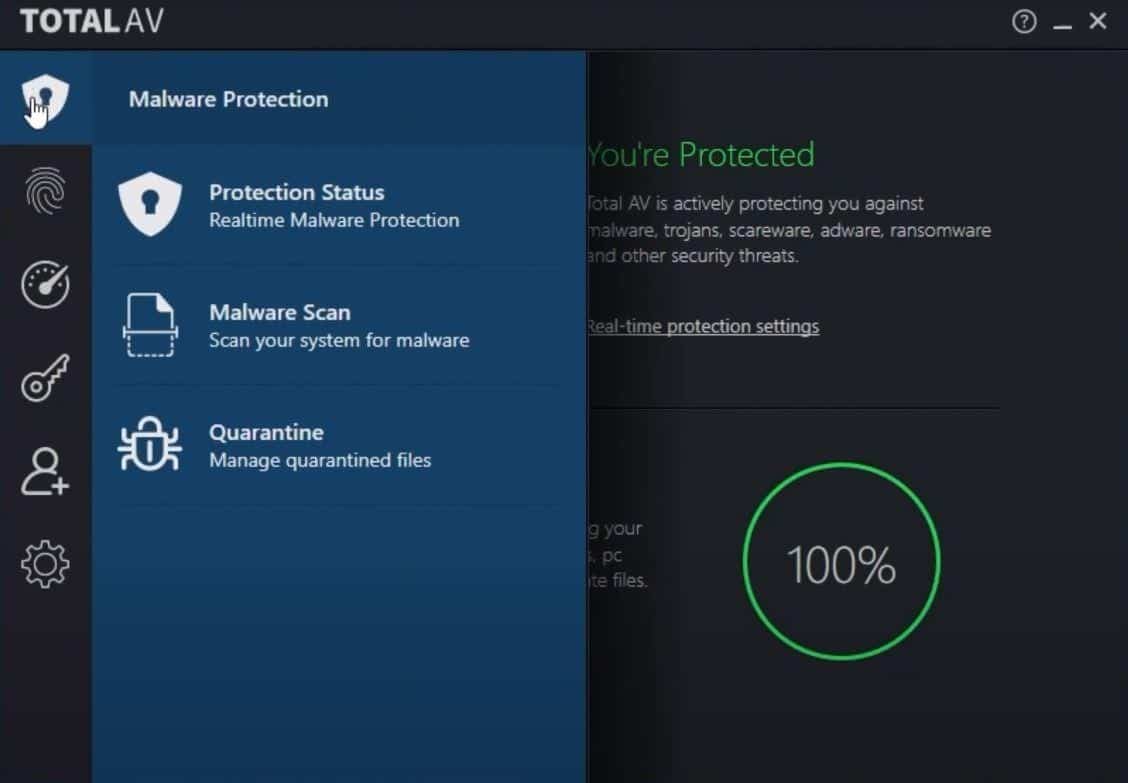Open settings via the sidebar gear icon

[45, 565]
